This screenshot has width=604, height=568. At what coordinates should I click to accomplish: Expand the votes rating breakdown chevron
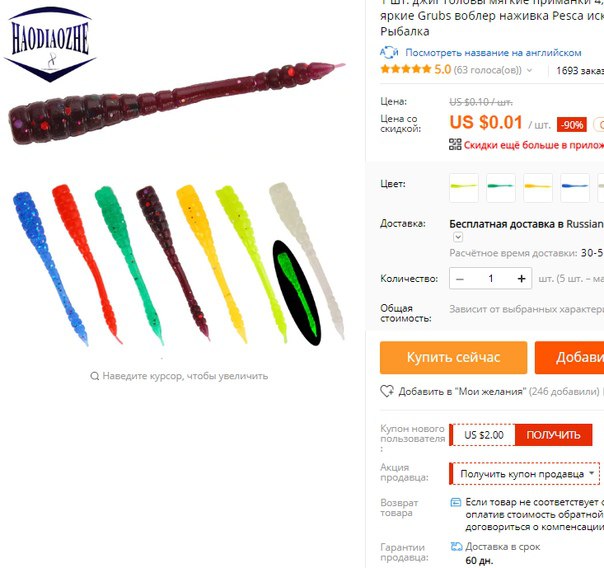click(x=530, y=70)
